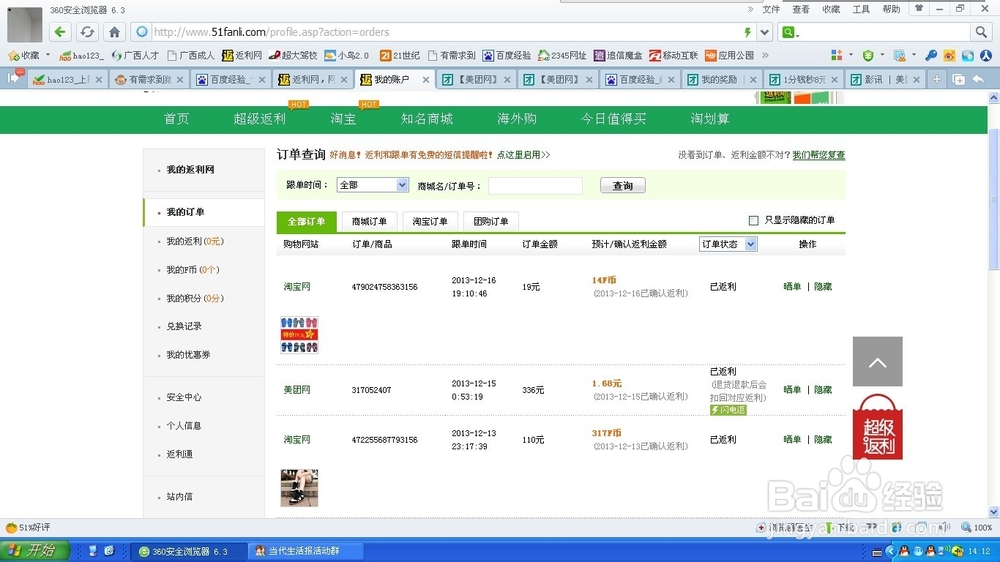The width and height of the screenshot is (1000, 562).
Task: Select the 团购订单 tab
Action: [490, 221]
